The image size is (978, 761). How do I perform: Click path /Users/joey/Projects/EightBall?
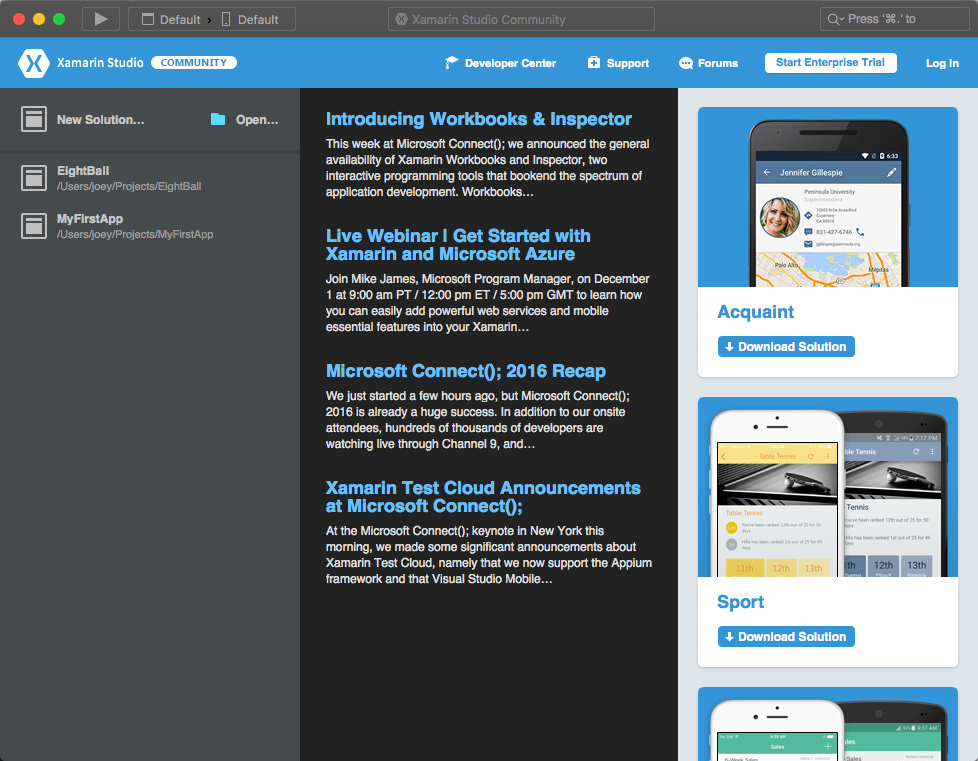129,187
